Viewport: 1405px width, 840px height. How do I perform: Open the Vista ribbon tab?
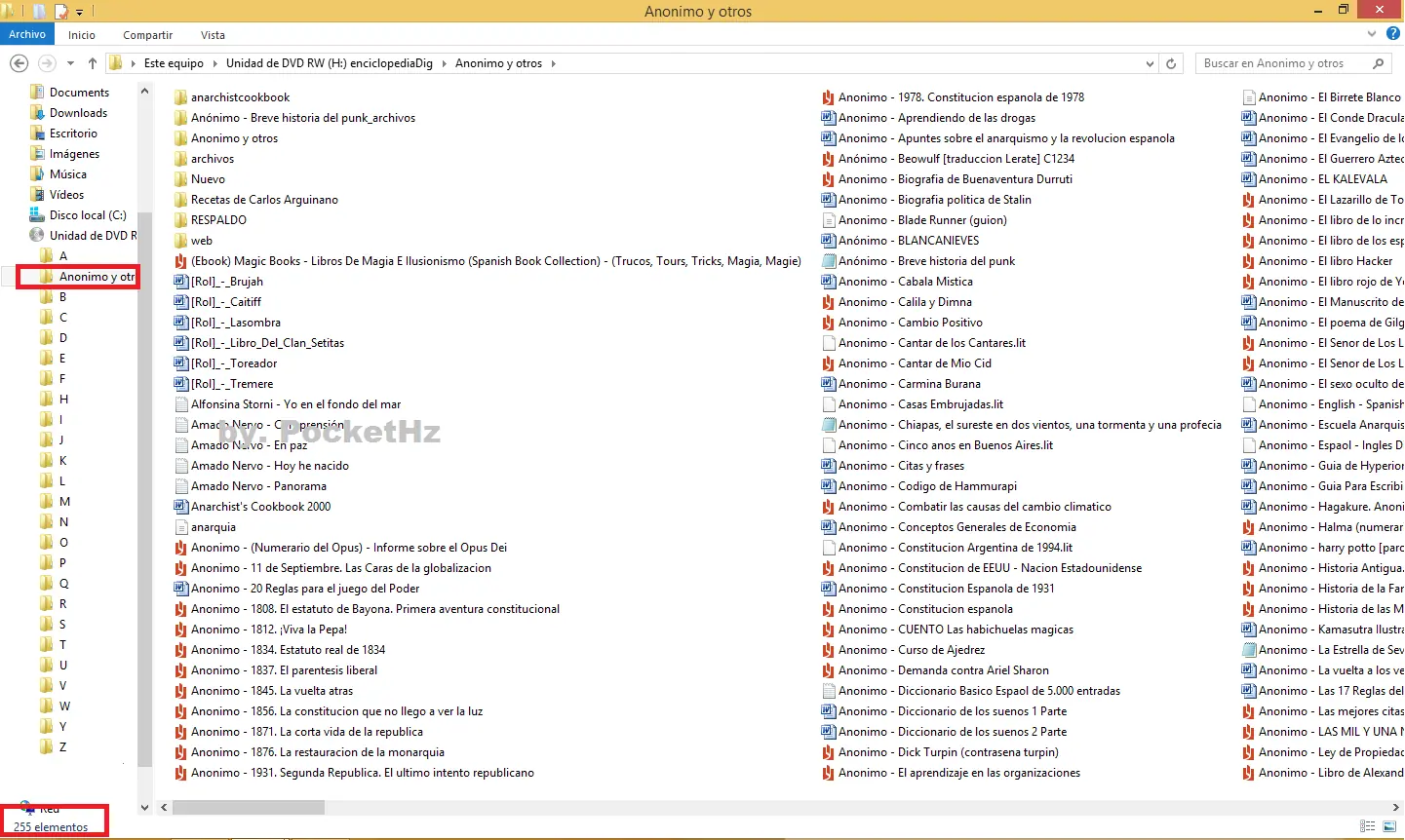click(x=213, y=35)
